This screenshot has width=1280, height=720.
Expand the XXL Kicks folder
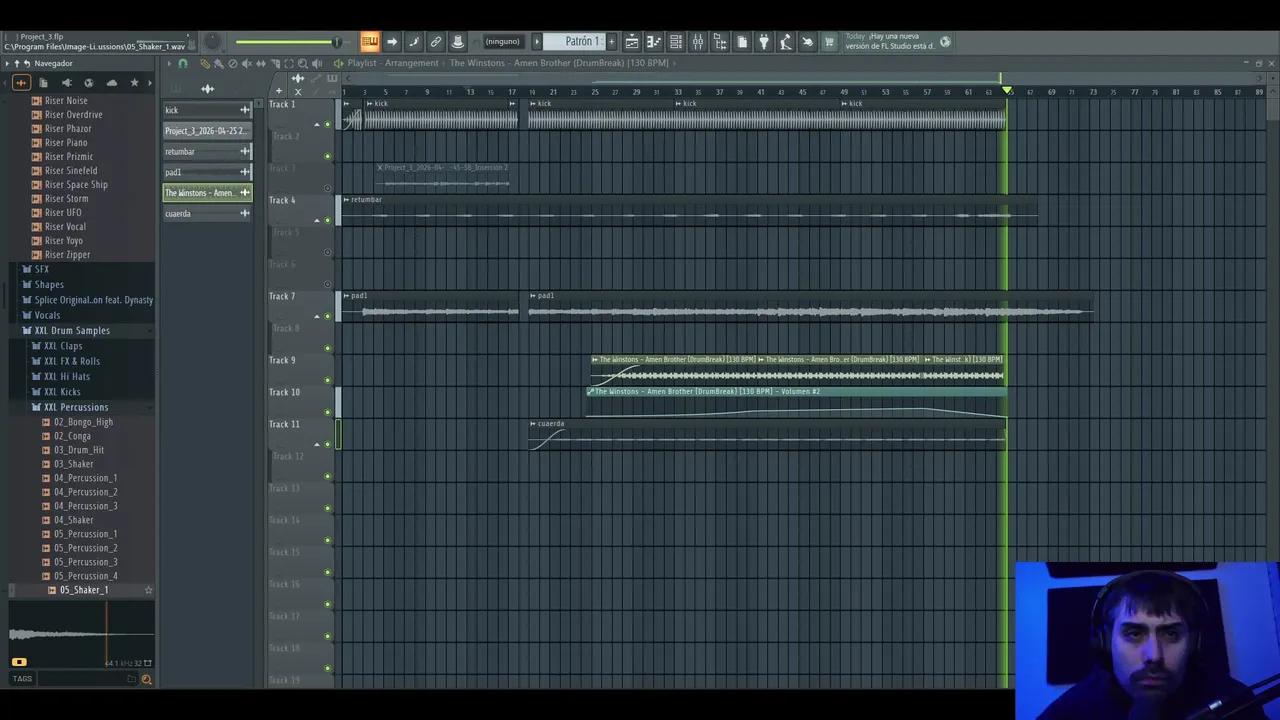point(62,392)
